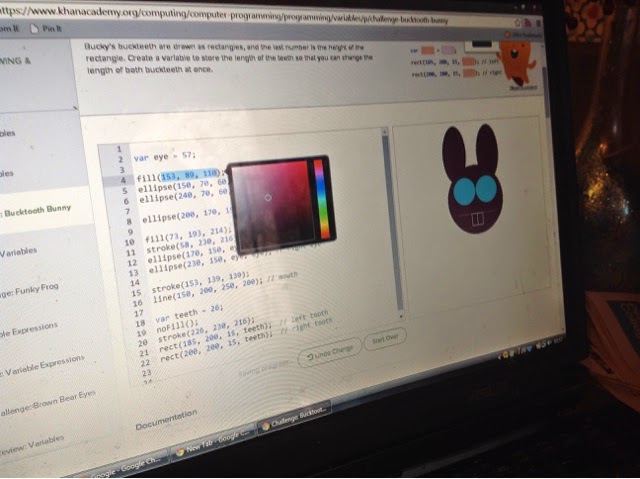The height and width of the screenshot is (479, 640).
Task: Click the 'line(150, 200, 250, 200);' line
Action: [206, 291]
